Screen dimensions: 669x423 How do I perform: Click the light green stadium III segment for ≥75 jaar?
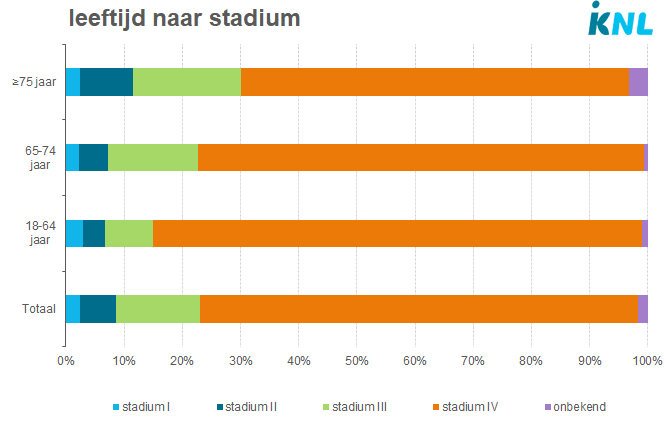(187, 82)
